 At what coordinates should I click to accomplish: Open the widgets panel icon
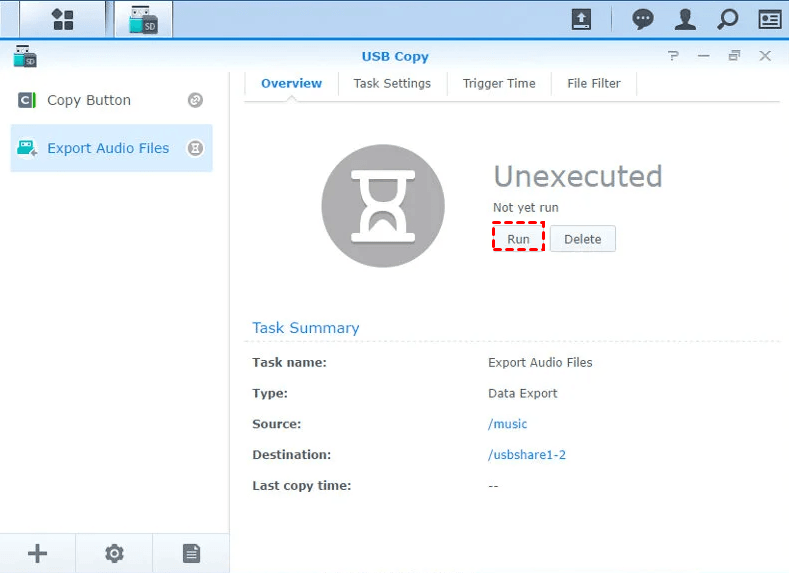769,19
